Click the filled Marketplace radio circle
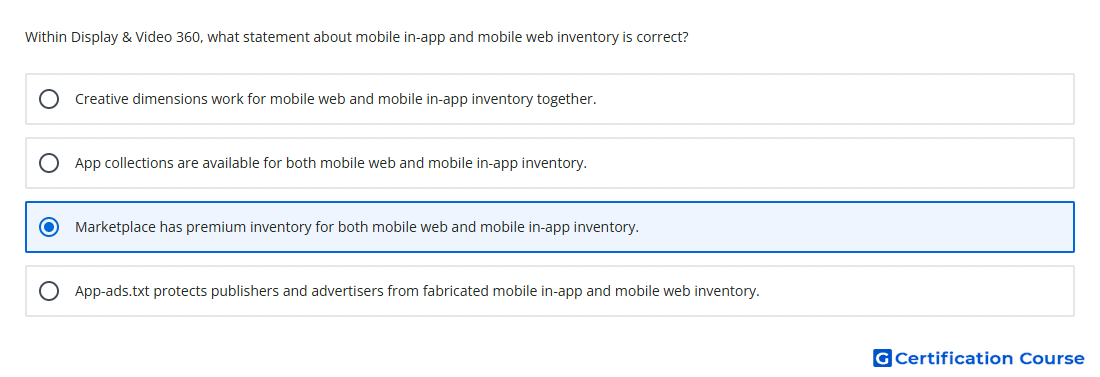This screenshot has width=1100, height=377. click(x=49, y=227)
